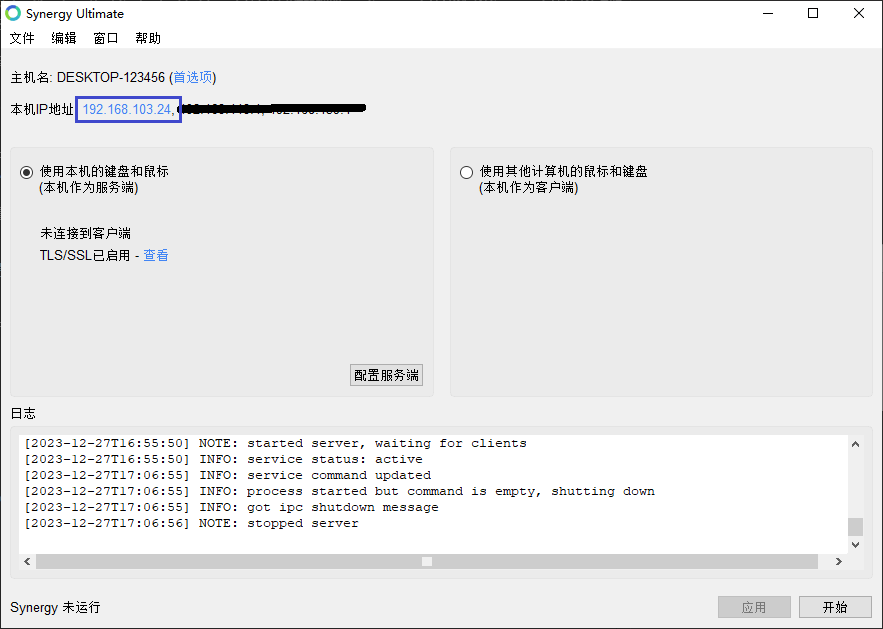Open the 首选项 link beside hostname
This screenshot has width=883, height=629.
(193, 77)
